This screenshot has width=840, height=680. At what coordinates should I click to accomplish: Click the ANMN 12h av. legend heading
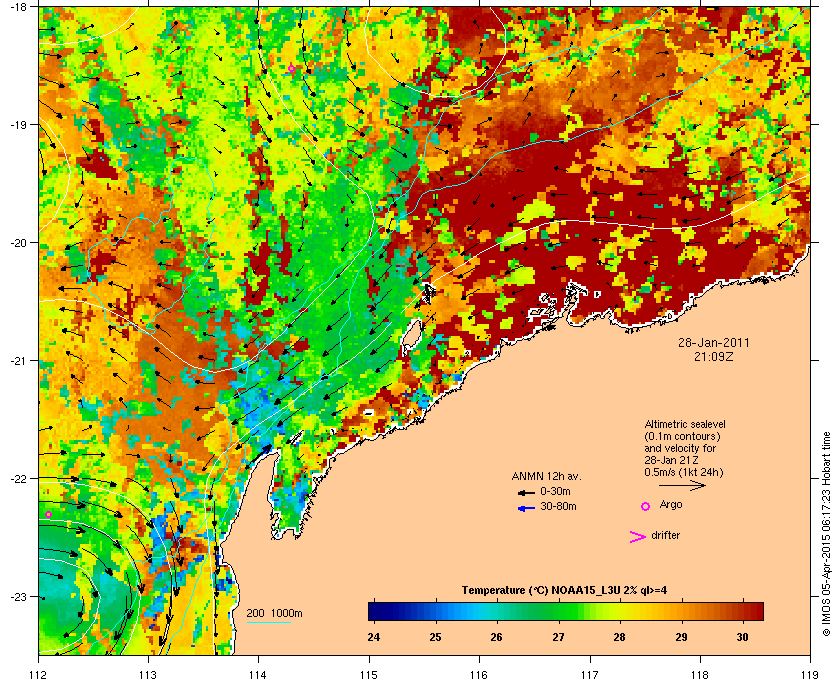[x=546, y=476]
